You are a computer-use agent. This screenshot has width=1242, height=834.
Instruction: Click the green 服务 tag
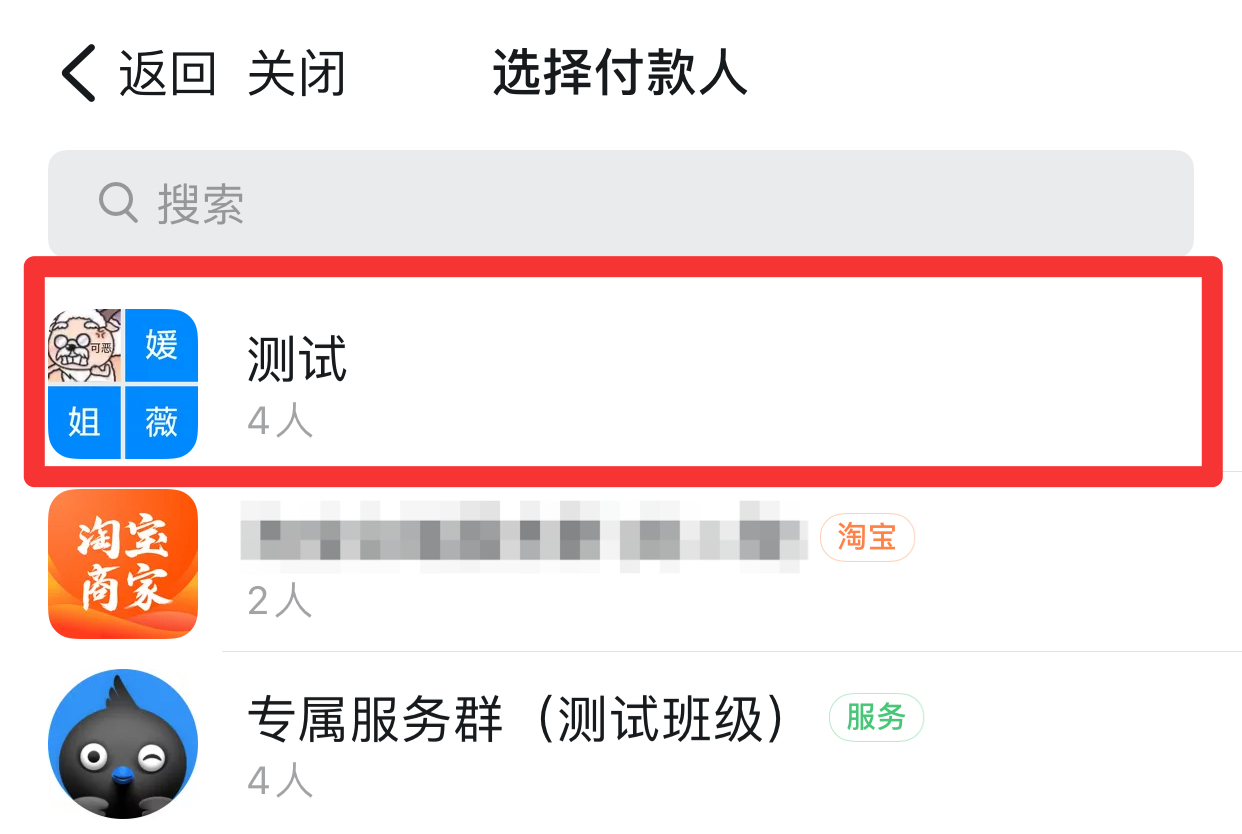876,718
